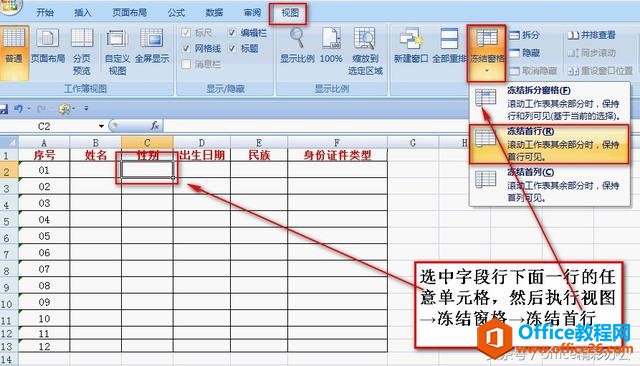Choose Freeze Panes (冻结拆分窗格) option
Screen dimensions: 640x366
tap(549, 102)
